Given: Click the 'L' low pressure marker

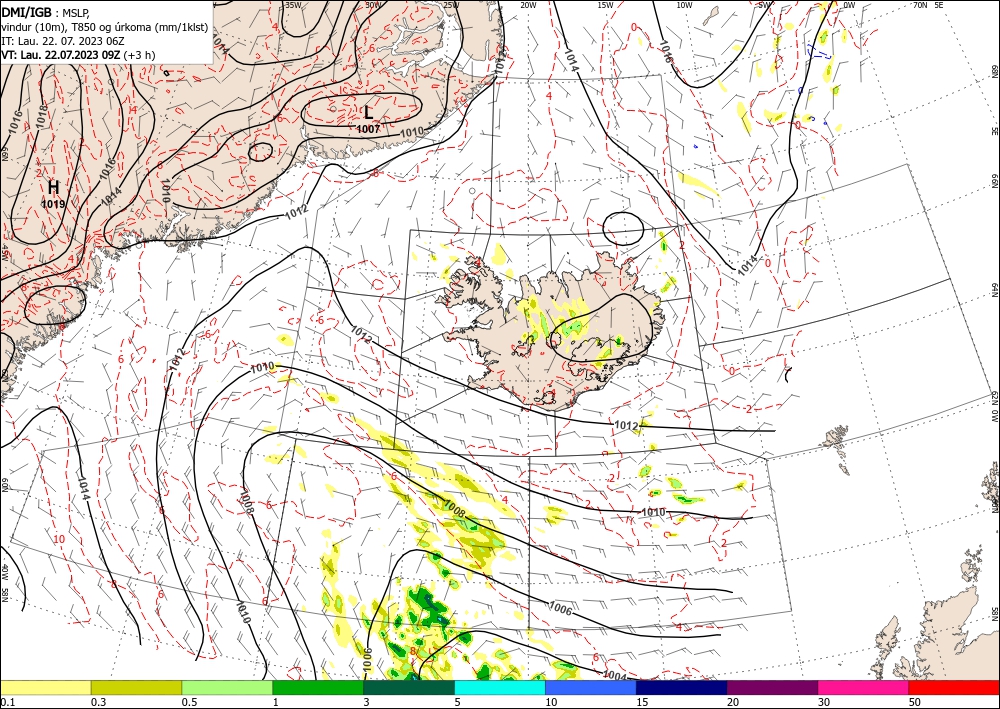Looking at the screenshot, I should pyautogui.click(x=369, y=113).
